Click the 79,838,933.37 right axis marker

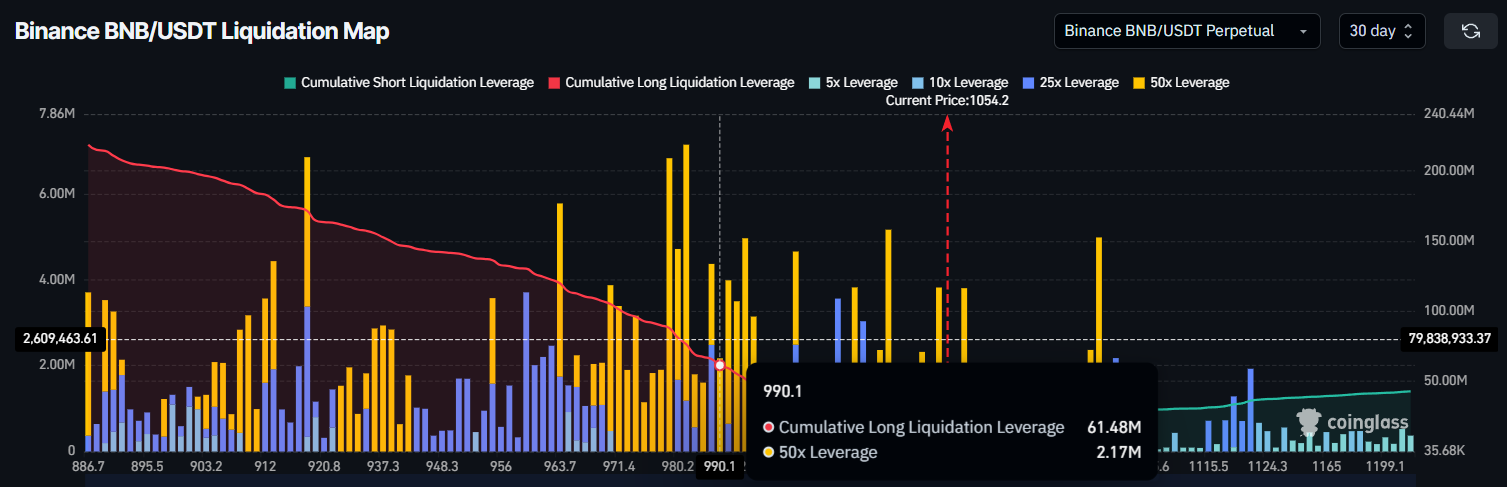tap(1449, 338)
